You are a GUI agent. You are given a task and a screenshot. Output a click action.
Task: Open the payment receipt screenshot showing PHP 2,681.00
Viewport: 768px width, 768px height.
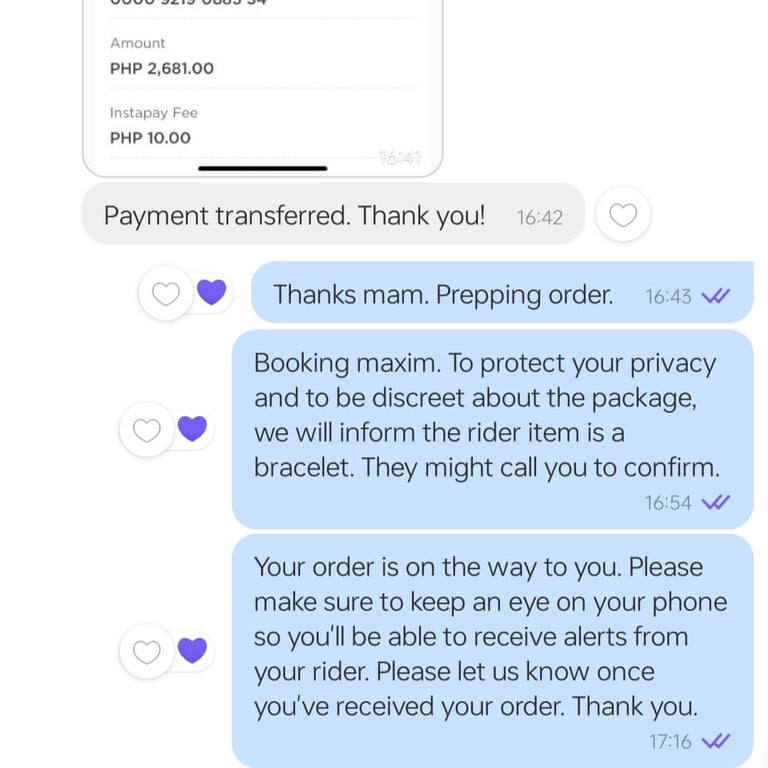(263, 88)
